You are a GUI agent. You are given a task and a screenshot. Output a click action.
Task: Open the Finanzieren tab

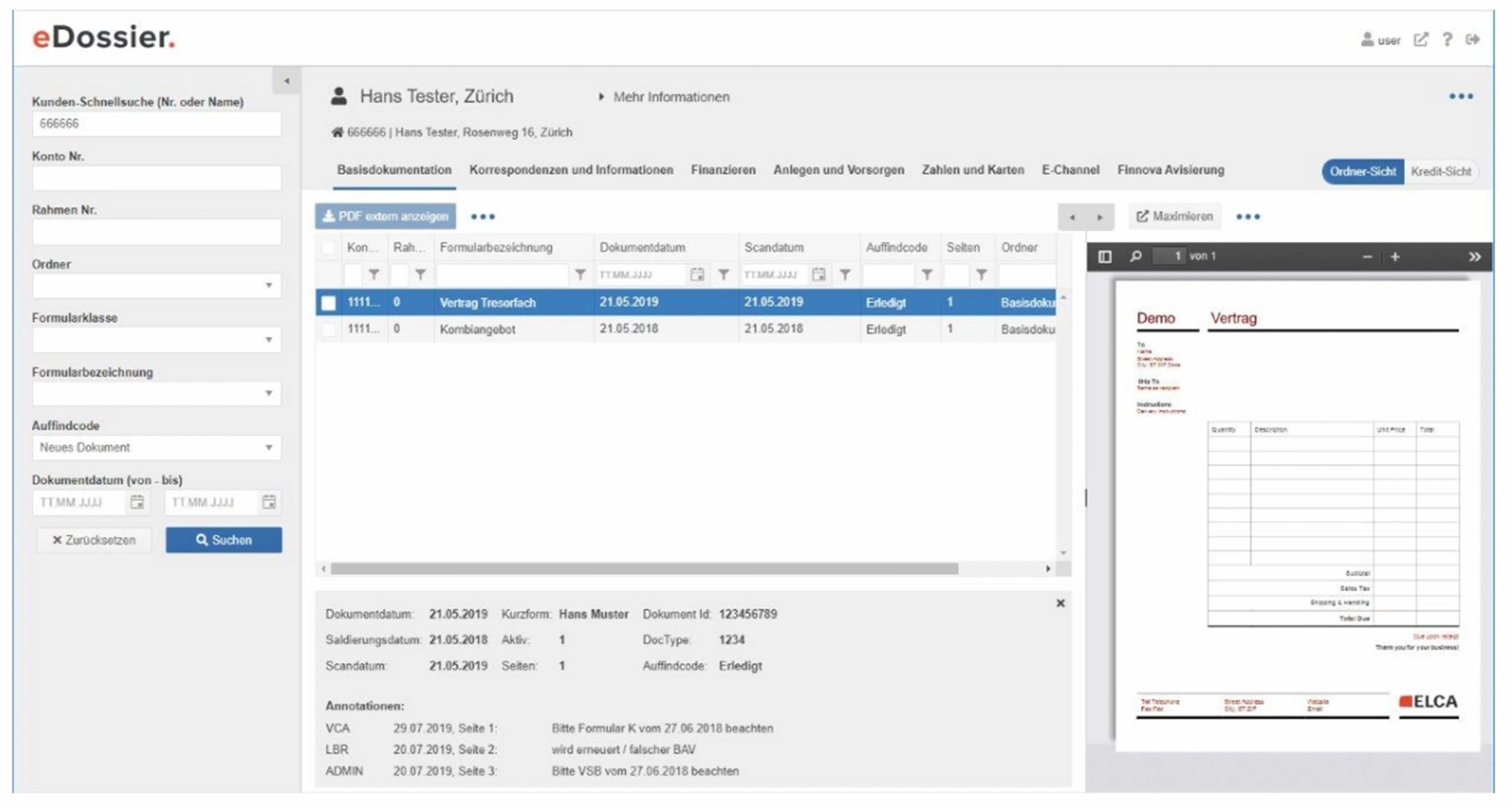click(x=723, y=170)
